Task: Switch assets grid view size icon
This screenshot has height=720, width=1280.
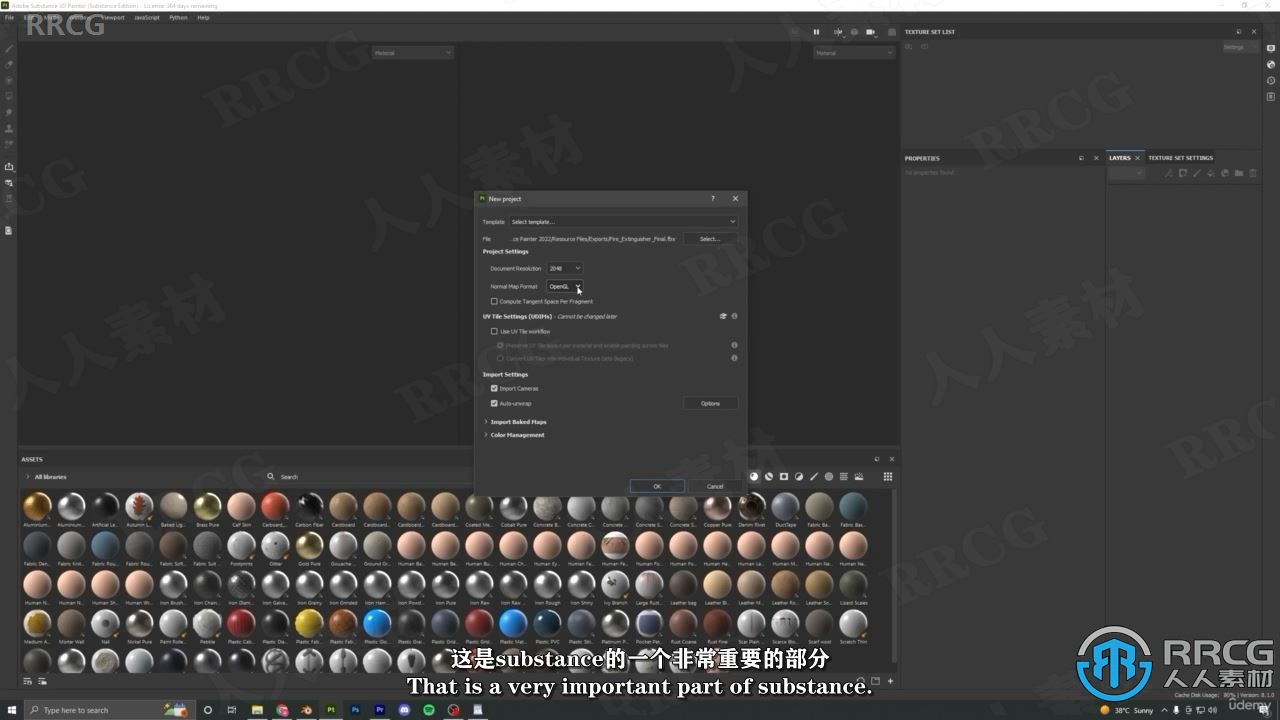Action: pos(887,476)
